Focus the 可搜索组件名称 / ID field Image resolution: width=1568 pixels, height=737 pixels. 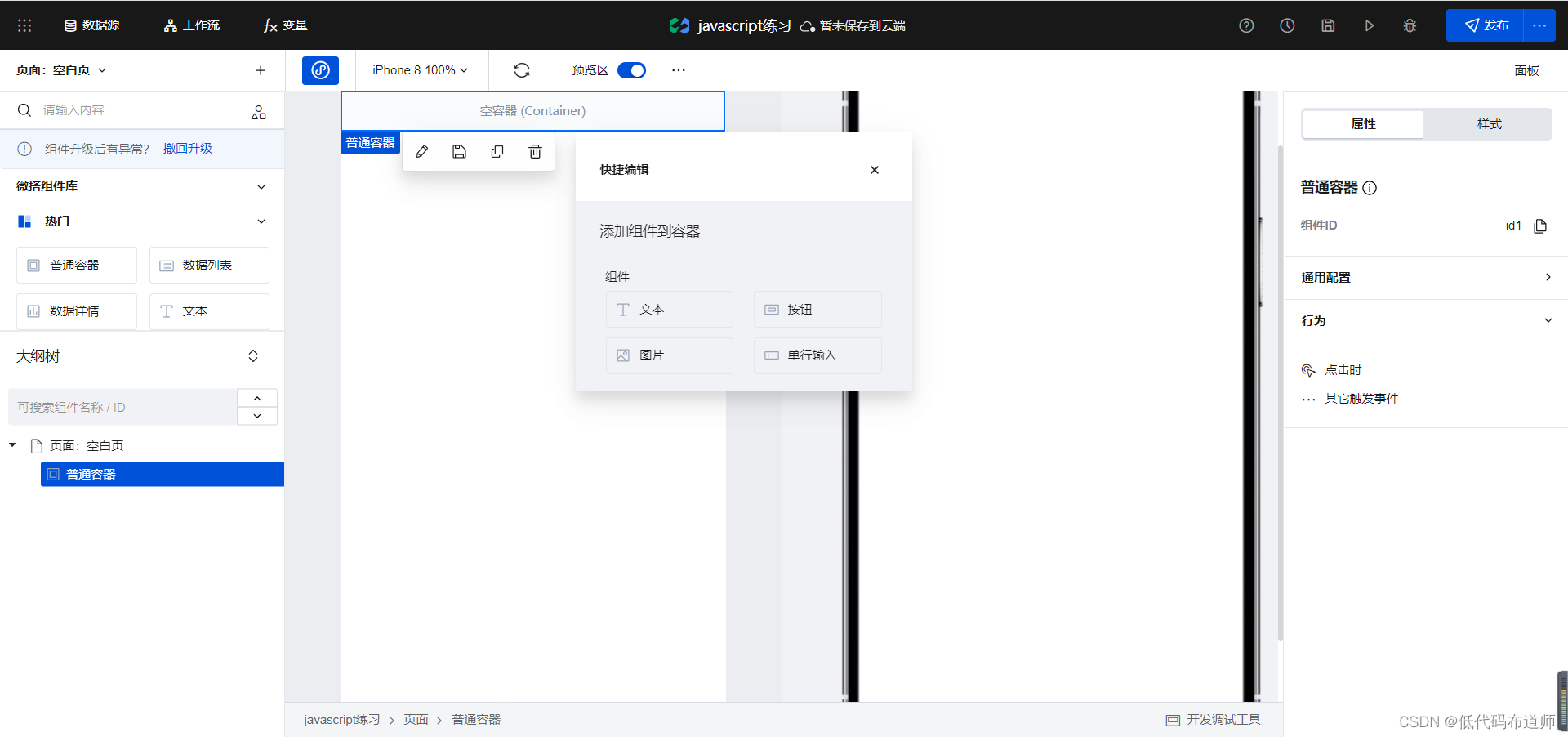click(122, 407)
